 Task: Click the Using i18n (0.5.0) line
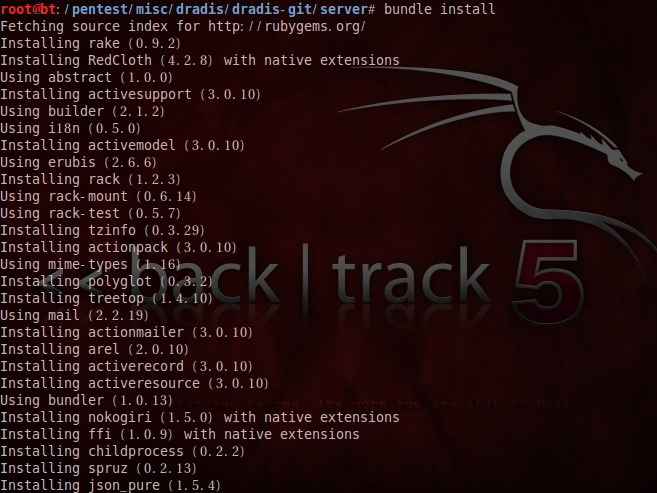70,128
